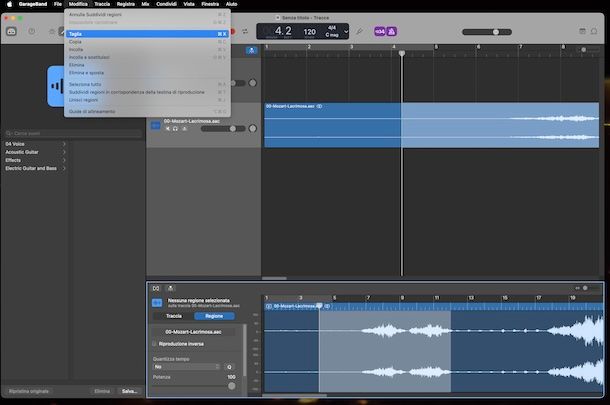Toggle the editor Catch playhead icon
The height and width of the screenshot is (405, 610).
click(x=170, y=288)
